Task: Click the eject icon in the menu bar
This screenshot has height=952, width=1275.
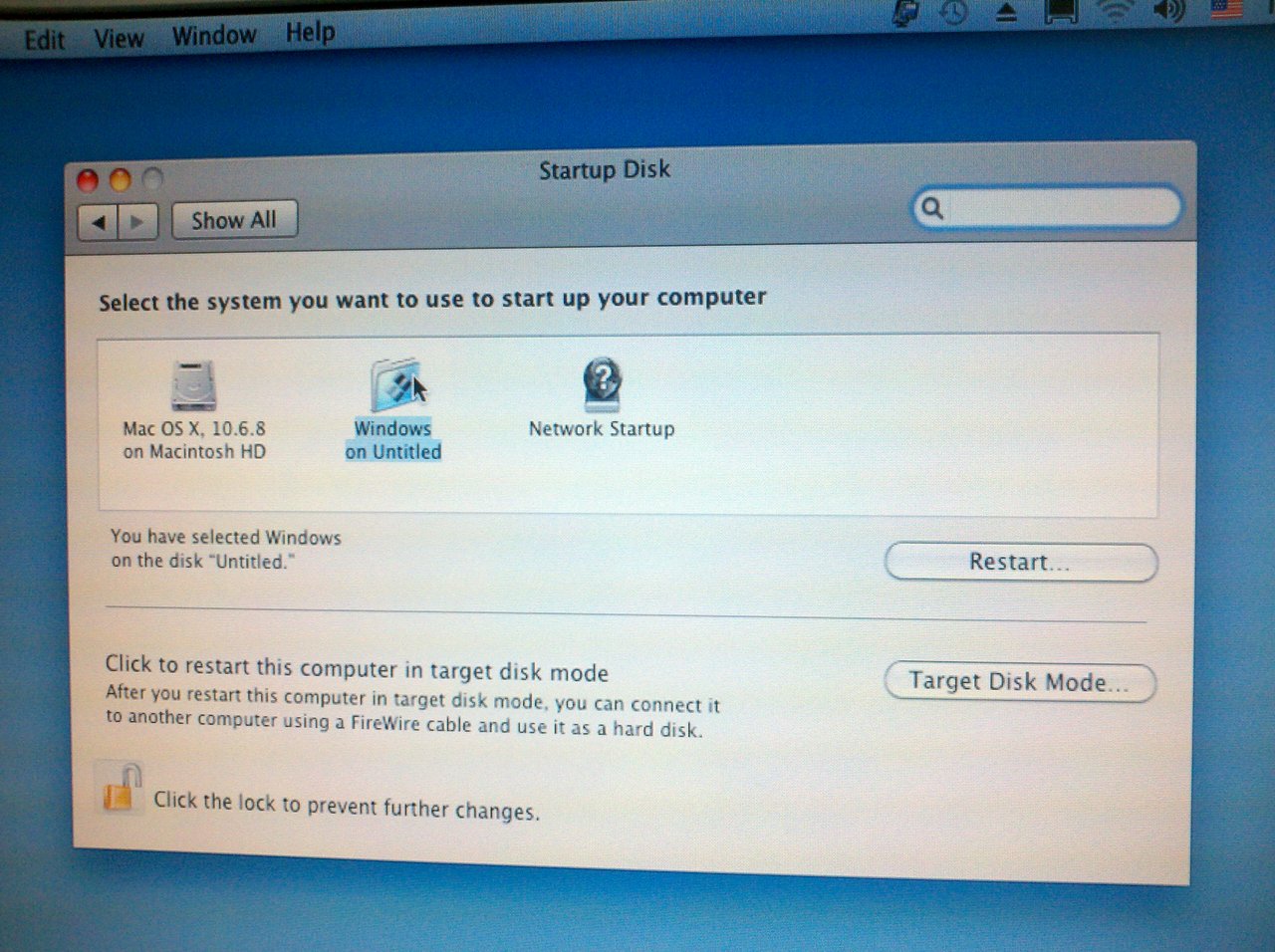Action: [x=1006, y=12]
